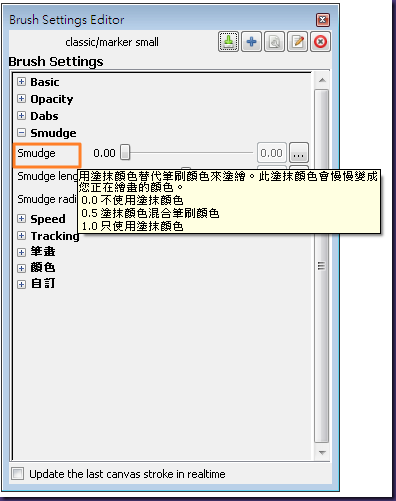
Task: Click the scrollbar up arrow
Action: (x=322, y=80)
